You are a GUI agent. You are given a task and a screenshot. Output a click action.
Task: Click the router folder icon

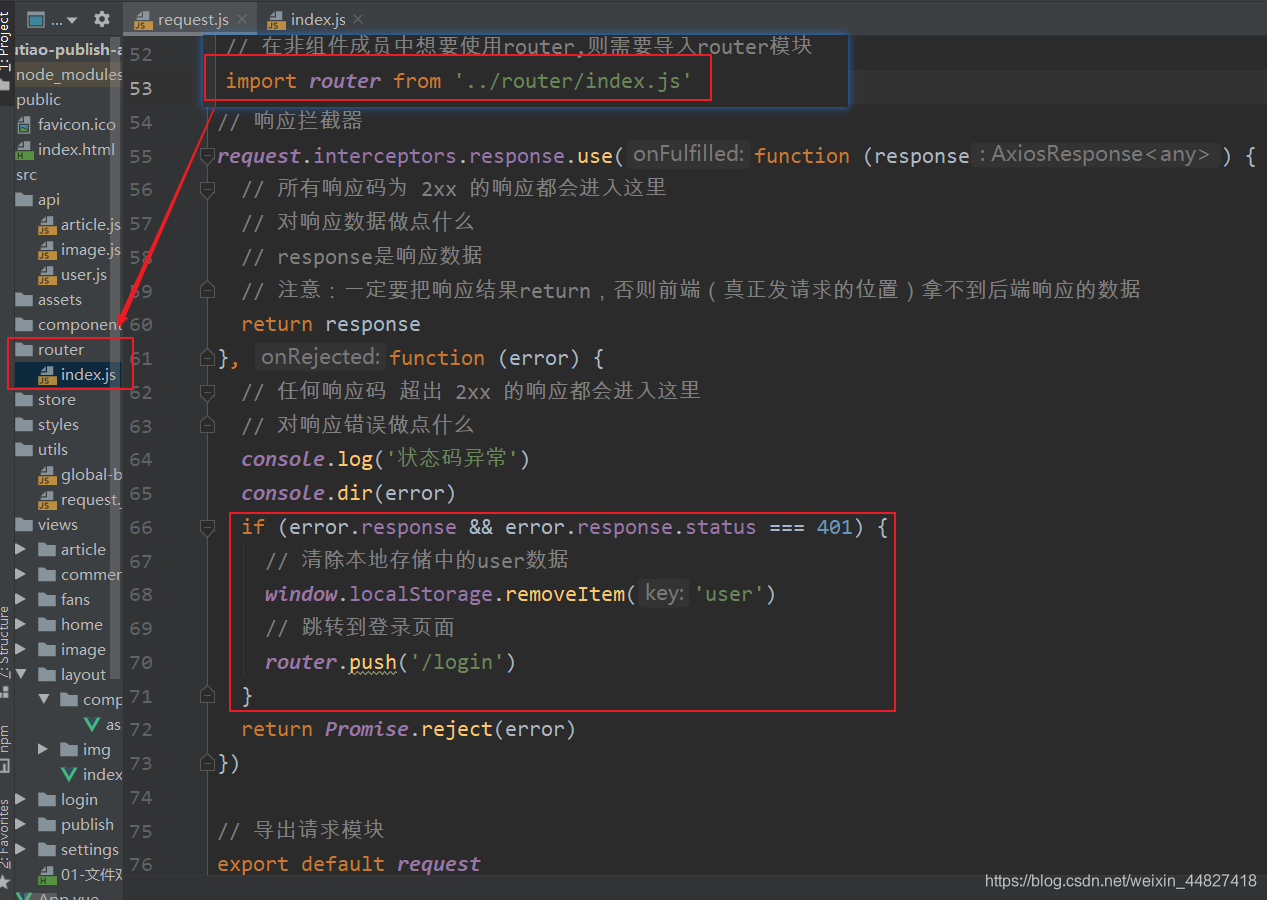pyautogui.click(x=24, y=350)
